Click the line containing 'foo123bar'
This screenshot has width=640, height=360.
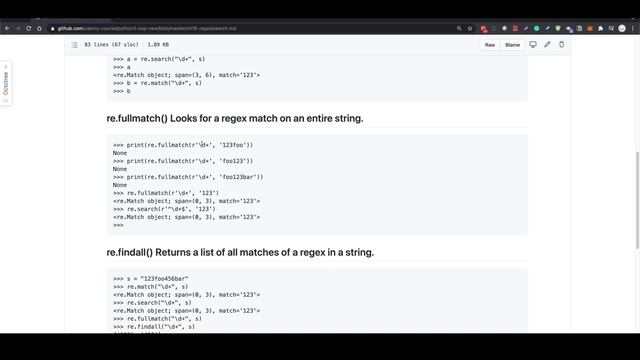coord(188,177)
